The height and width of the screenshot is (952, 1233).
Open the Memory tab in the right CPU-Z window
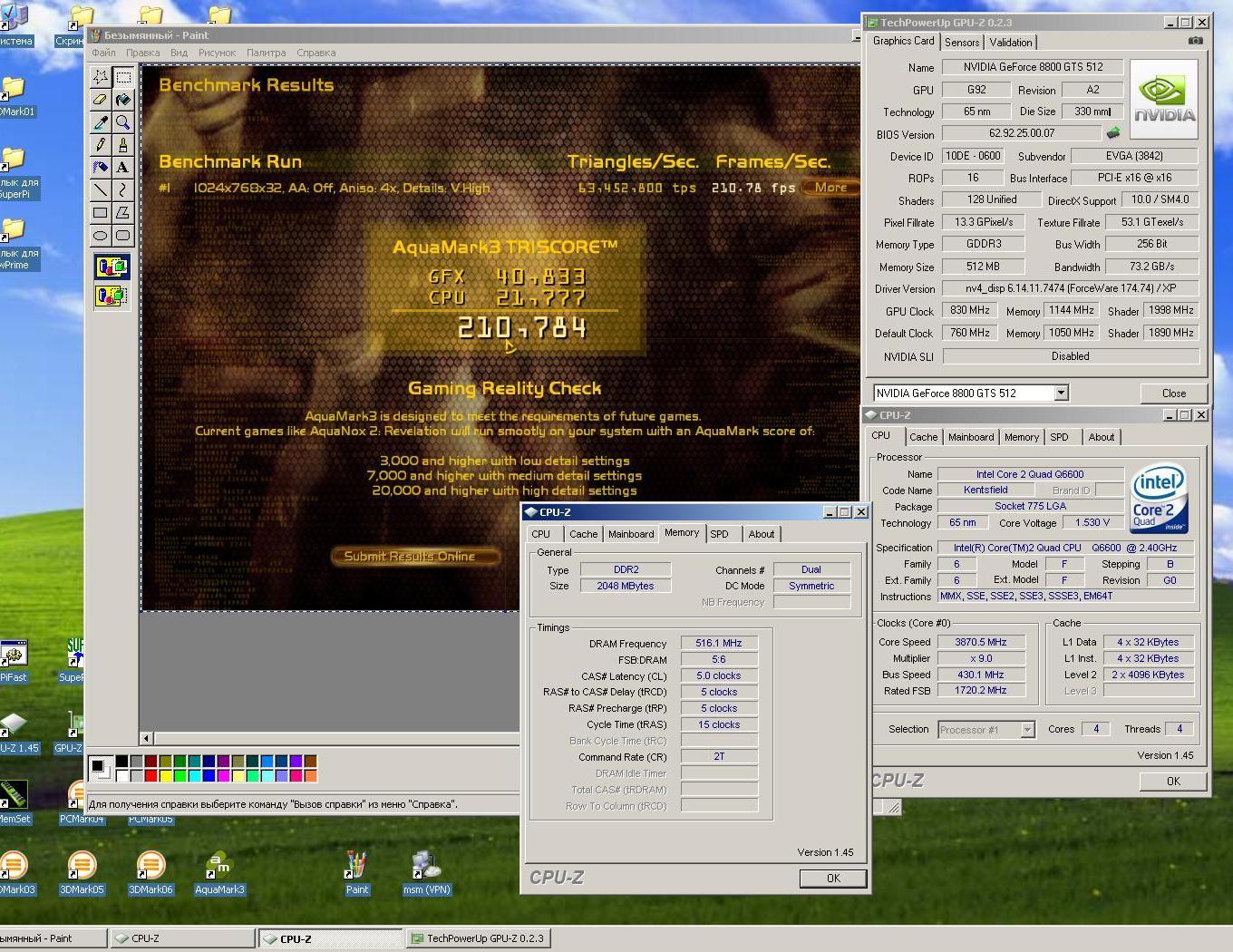(x=1022, y=437)
